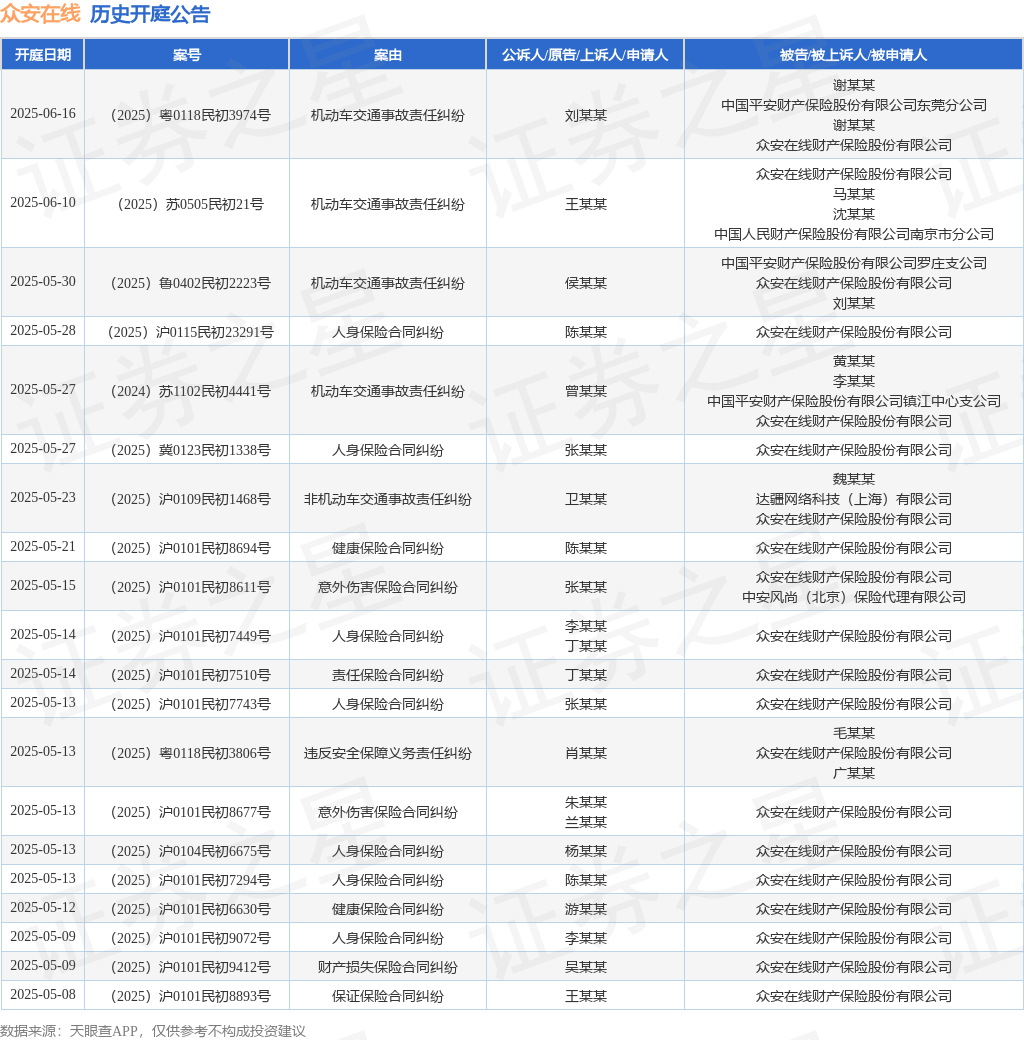Click defendant 达疆网络科技(上海)有限公司
Image resolution: width=1024 pixels, height=1040 pixels.
click(854, 499)
